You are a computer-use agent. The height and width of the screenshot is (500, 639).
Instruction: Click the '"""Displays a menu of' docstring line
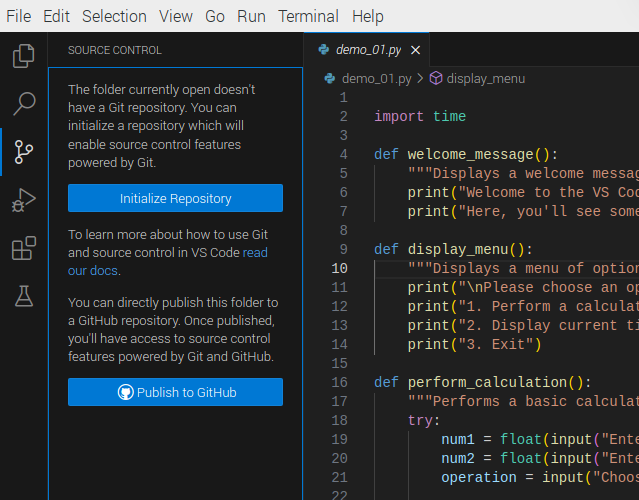(523, 268)
